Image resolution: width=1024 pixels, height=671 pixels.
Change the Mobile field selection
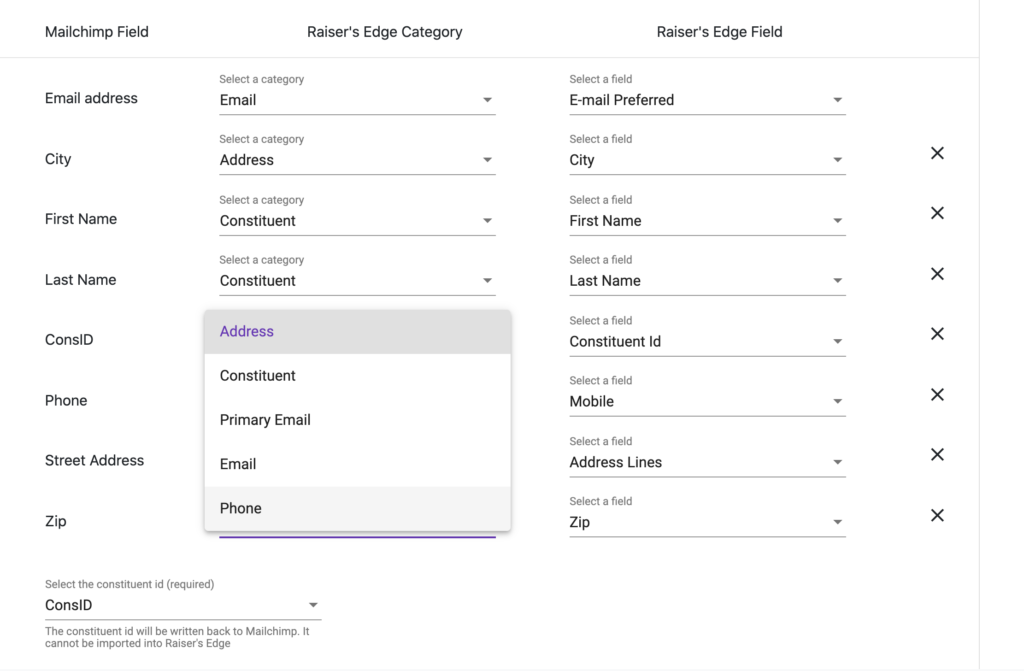(707, 402)
